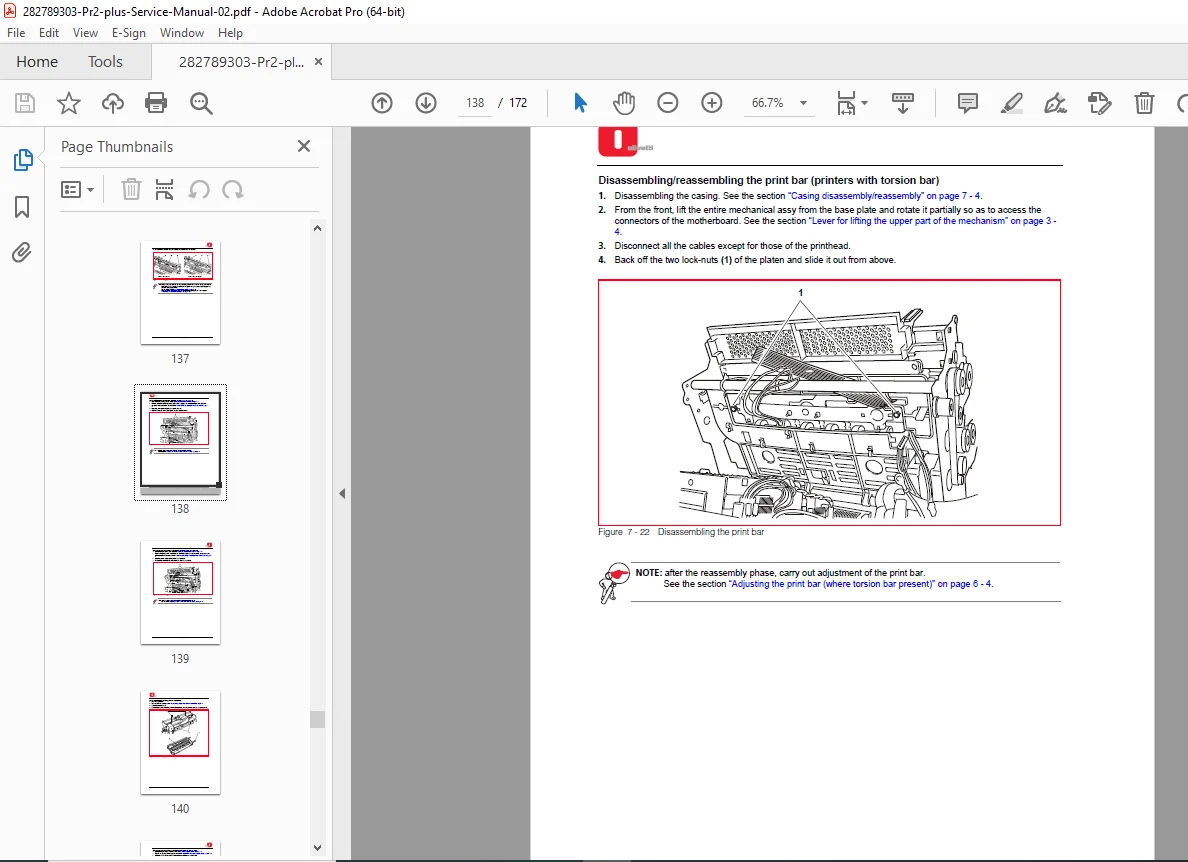The image size is (1188, 862).
Task: Click the page number input field
Action: pyautogui.click(x=475, y=103)
